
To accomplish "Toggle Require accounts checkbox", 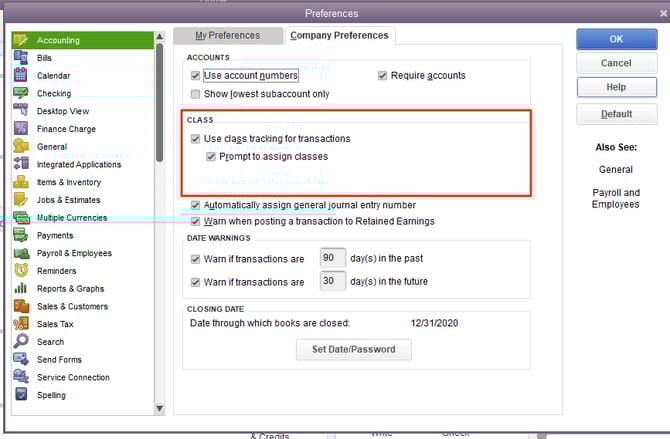I will coord(383,76).
